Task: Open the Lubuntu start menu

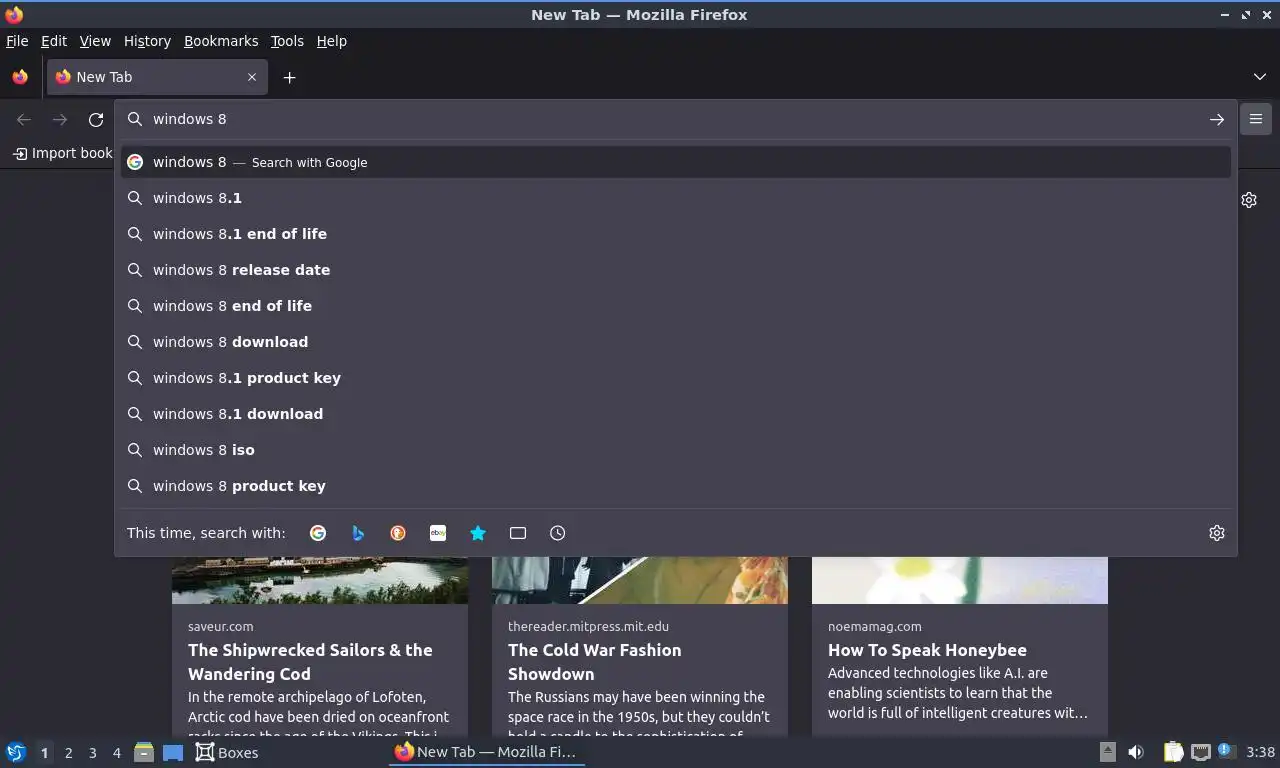Action: pos(15,752)
